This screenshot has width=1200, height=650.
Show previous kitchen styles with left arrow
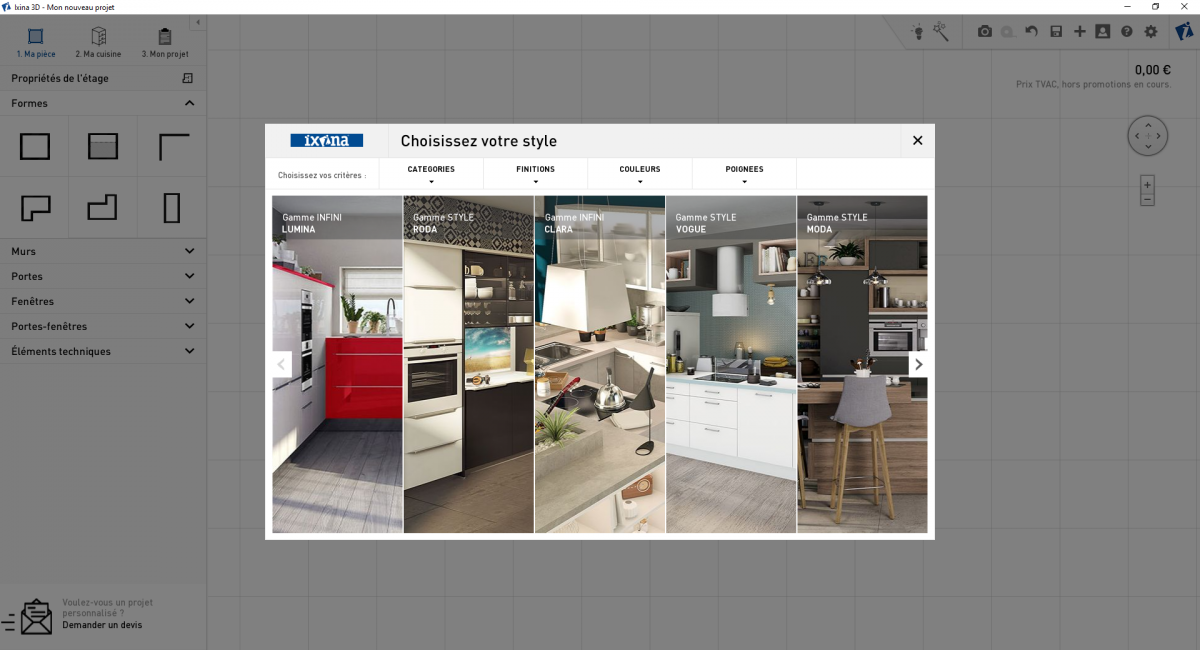coord(282,365)
